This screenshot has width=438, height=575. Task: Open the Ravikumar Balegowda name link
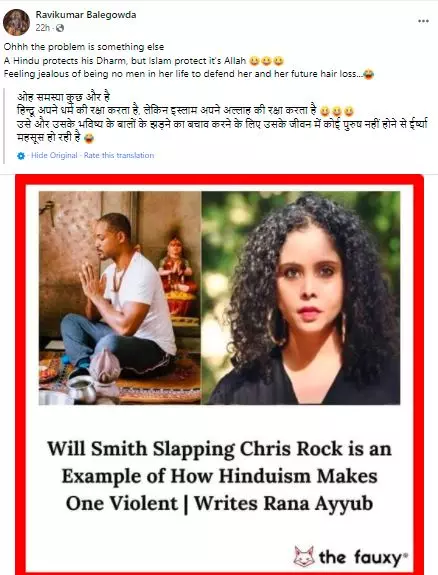(x=86, y=15)
